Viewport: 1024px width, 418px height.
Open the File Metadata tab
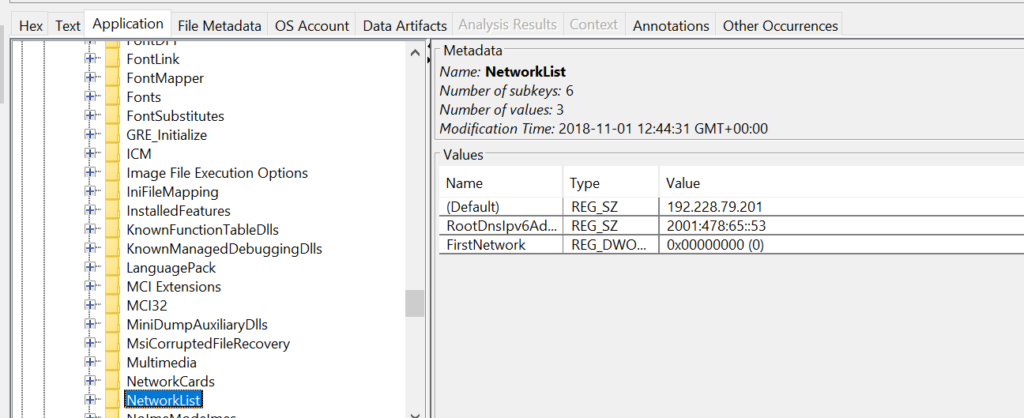coord(219,25)
